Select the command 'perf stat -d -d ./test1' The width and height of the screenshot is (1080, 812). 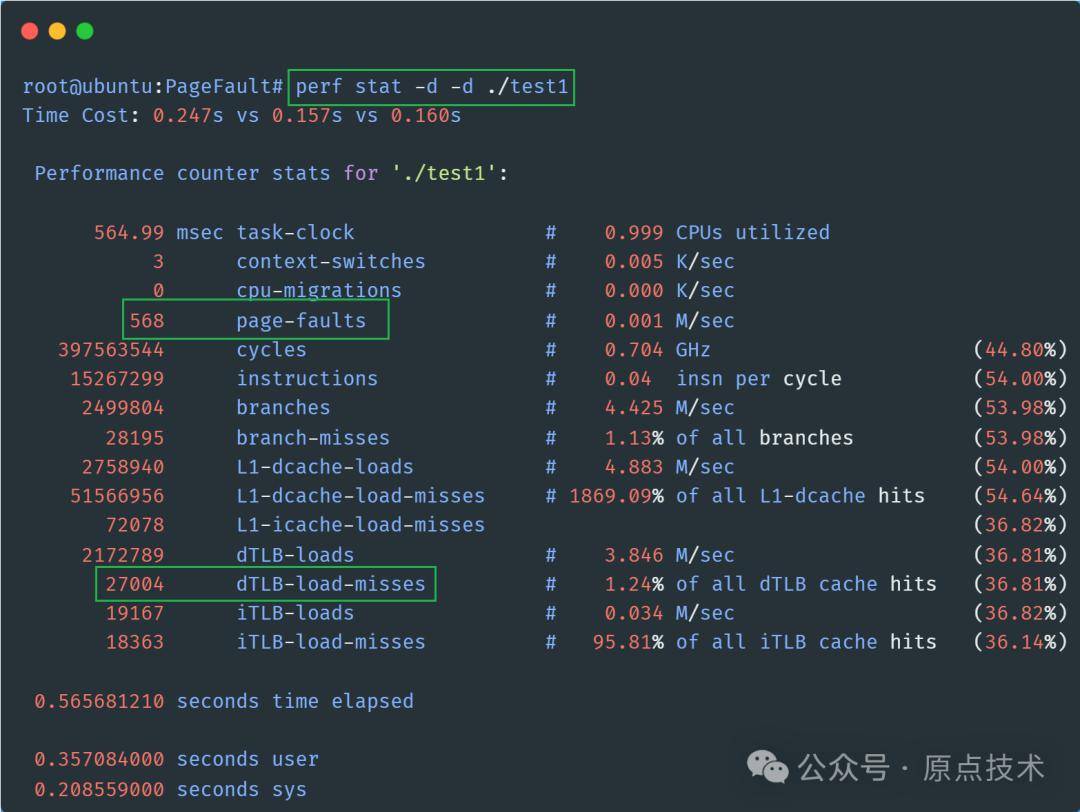432,86
